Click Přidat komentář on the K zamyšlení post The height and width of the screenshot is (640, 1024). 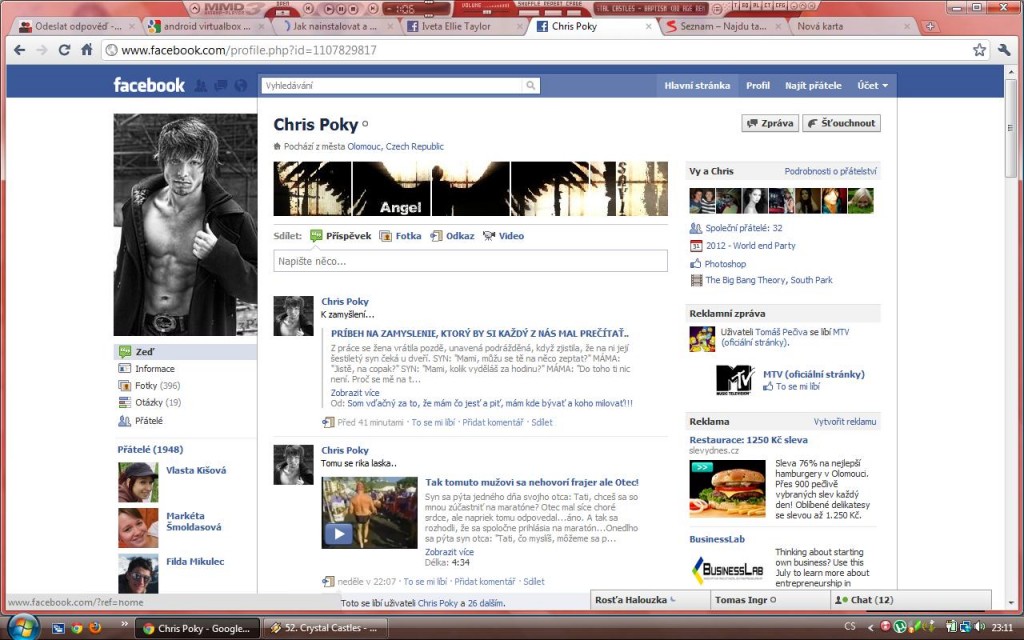coord(493,423)
